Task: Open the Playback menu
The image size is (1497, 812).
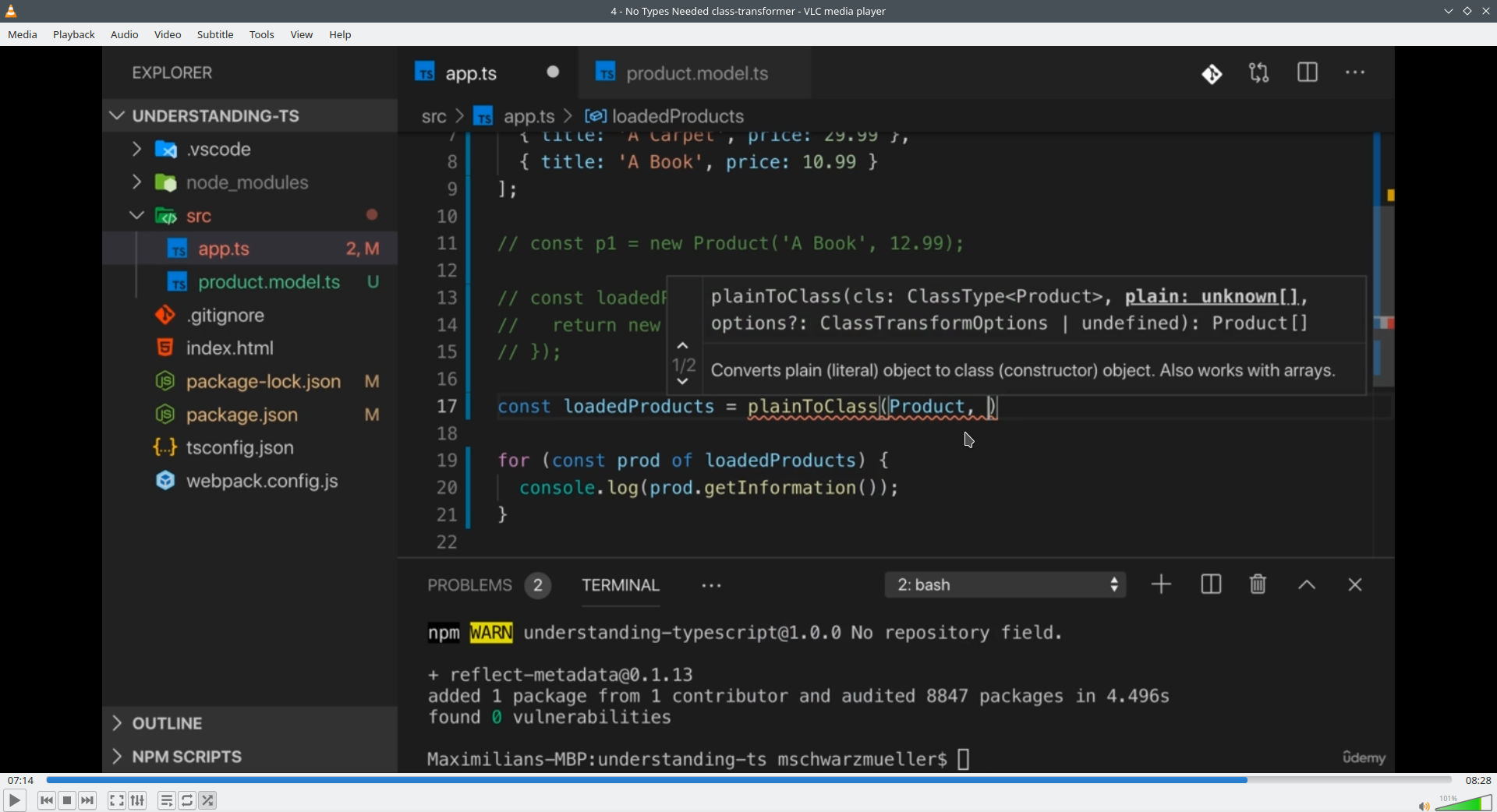Action: point(74,34)
